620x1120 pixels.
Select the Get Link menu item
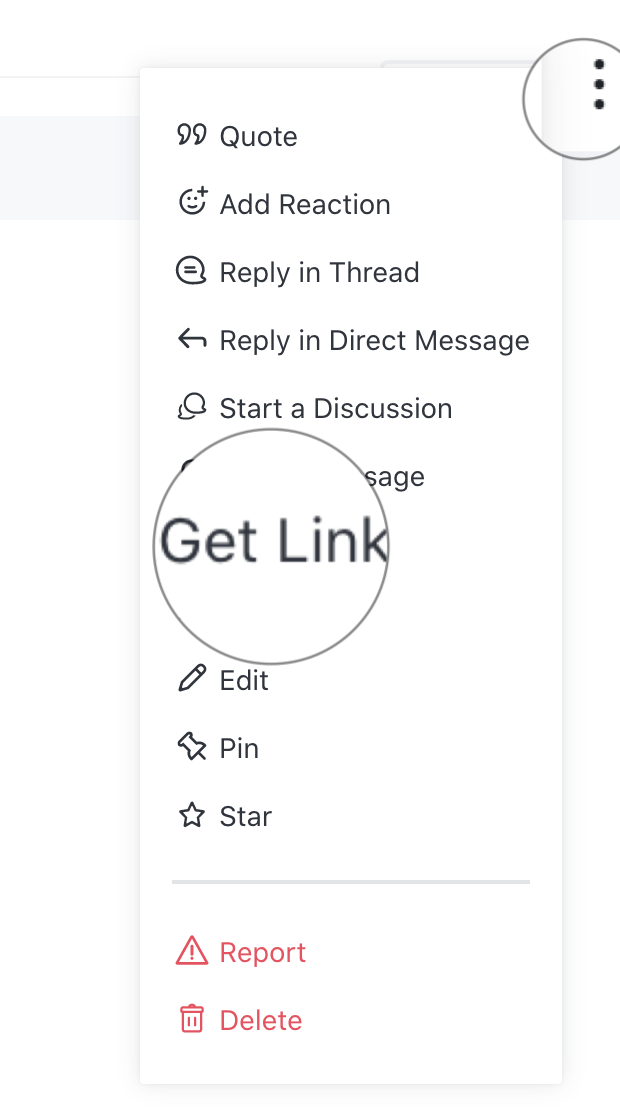(x=273, y=543)
